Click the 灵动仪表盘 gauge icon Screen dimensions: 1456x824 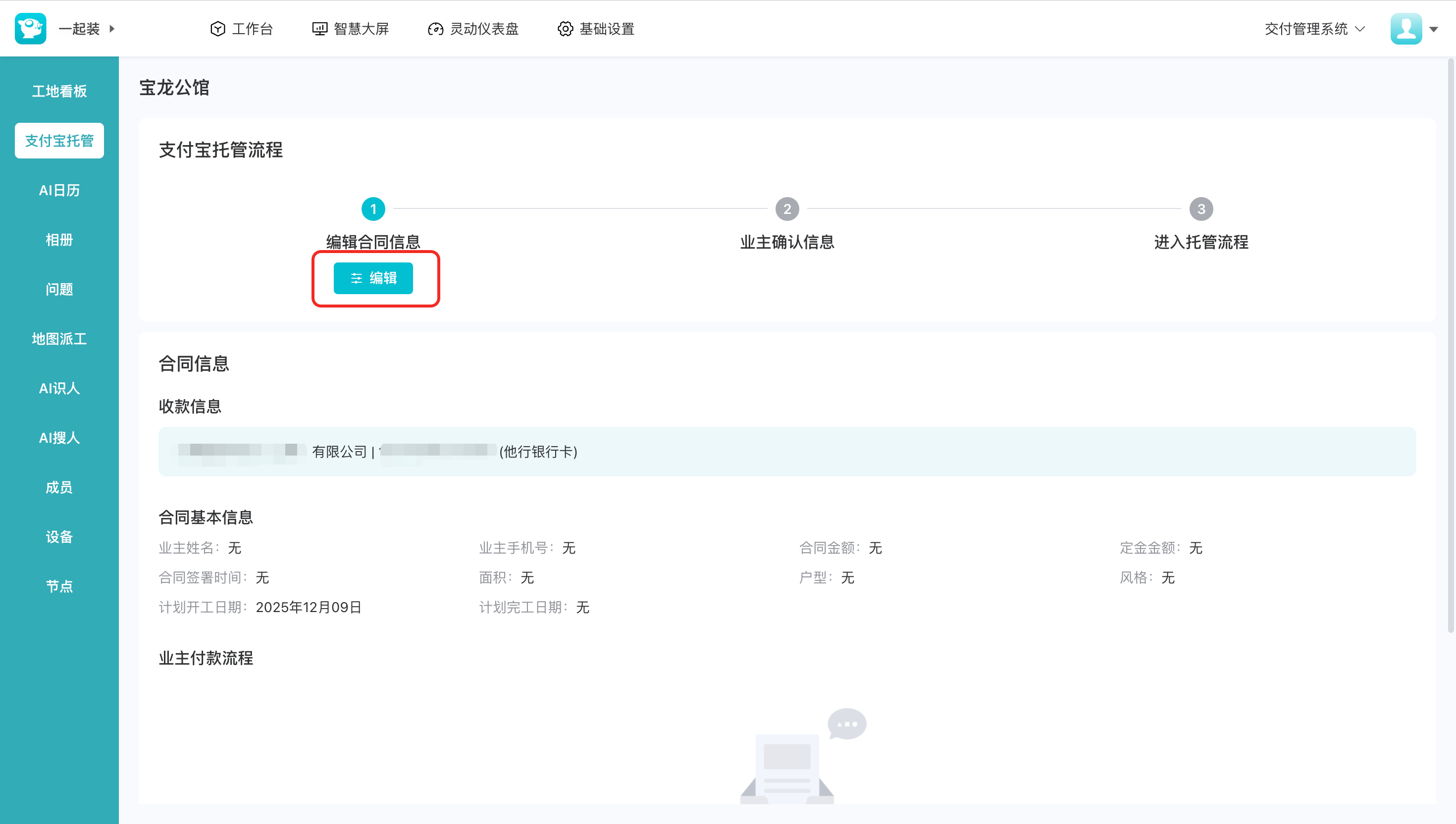[x=435, y=29]
